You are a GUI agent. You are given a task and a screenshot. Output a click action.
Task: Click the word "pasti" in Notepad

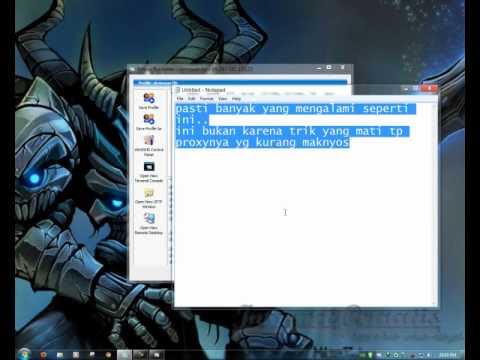pyautogui.click(x=192, y=108)
